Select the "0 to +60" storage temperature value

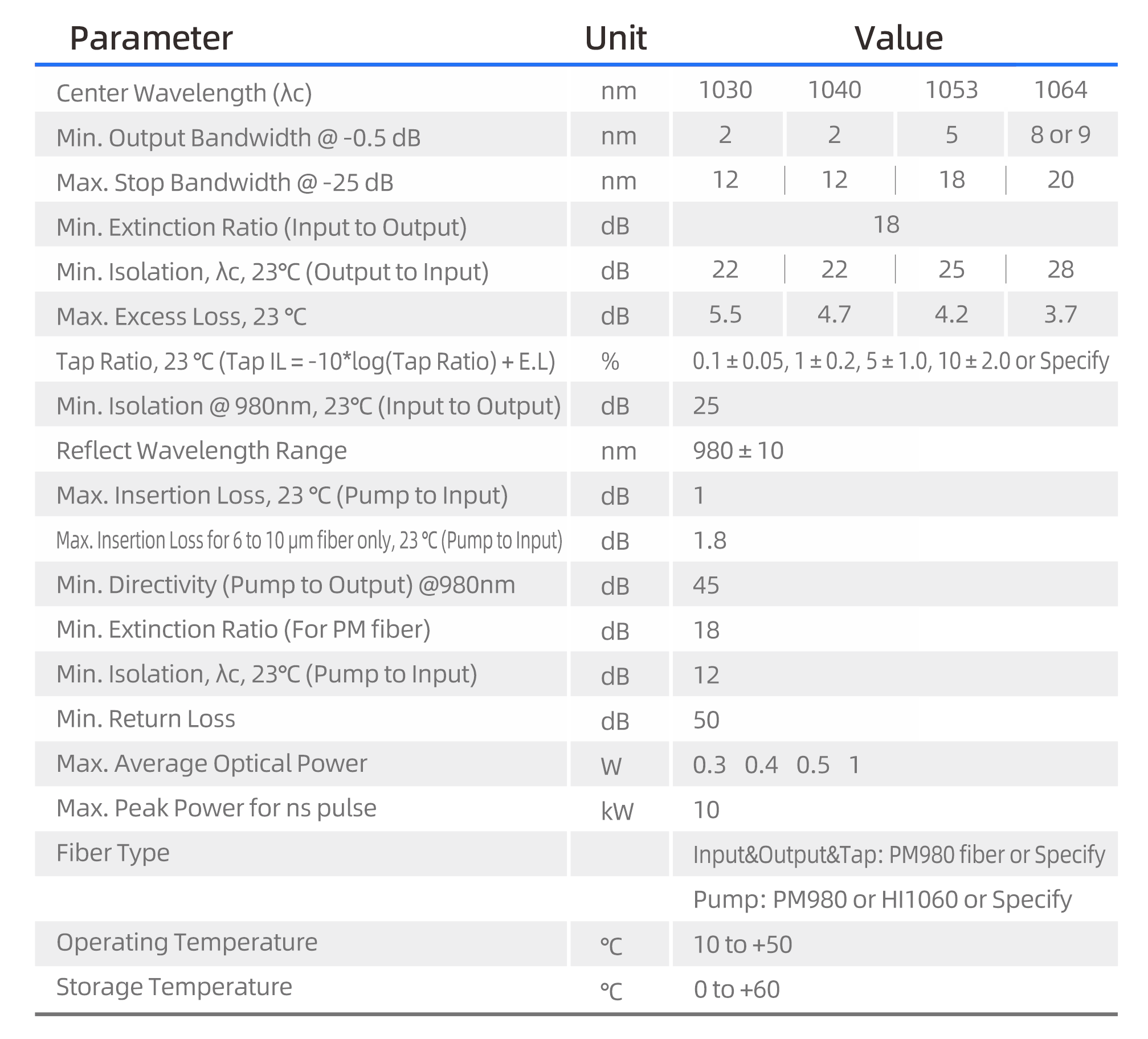click(736, 989)
